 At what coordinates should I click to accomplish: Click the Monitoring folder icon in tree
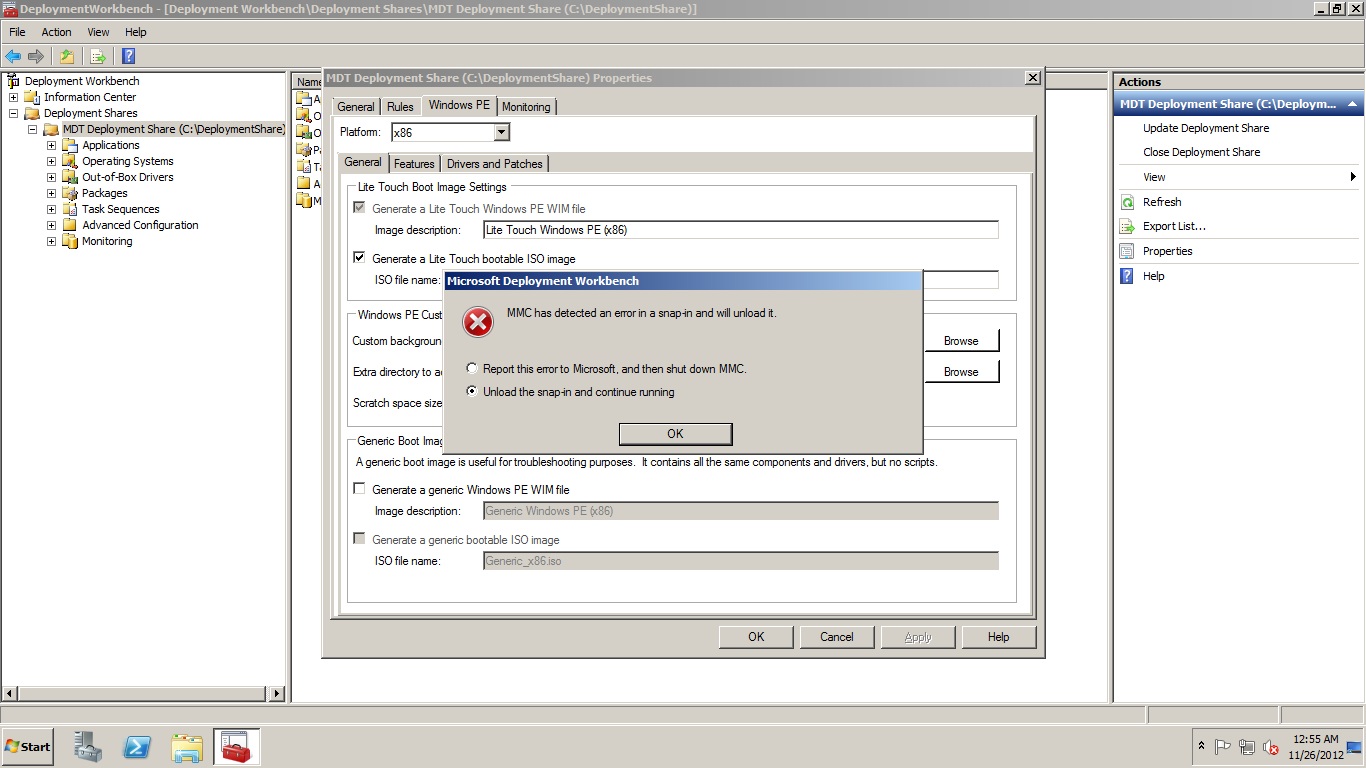tap(70, 241)
